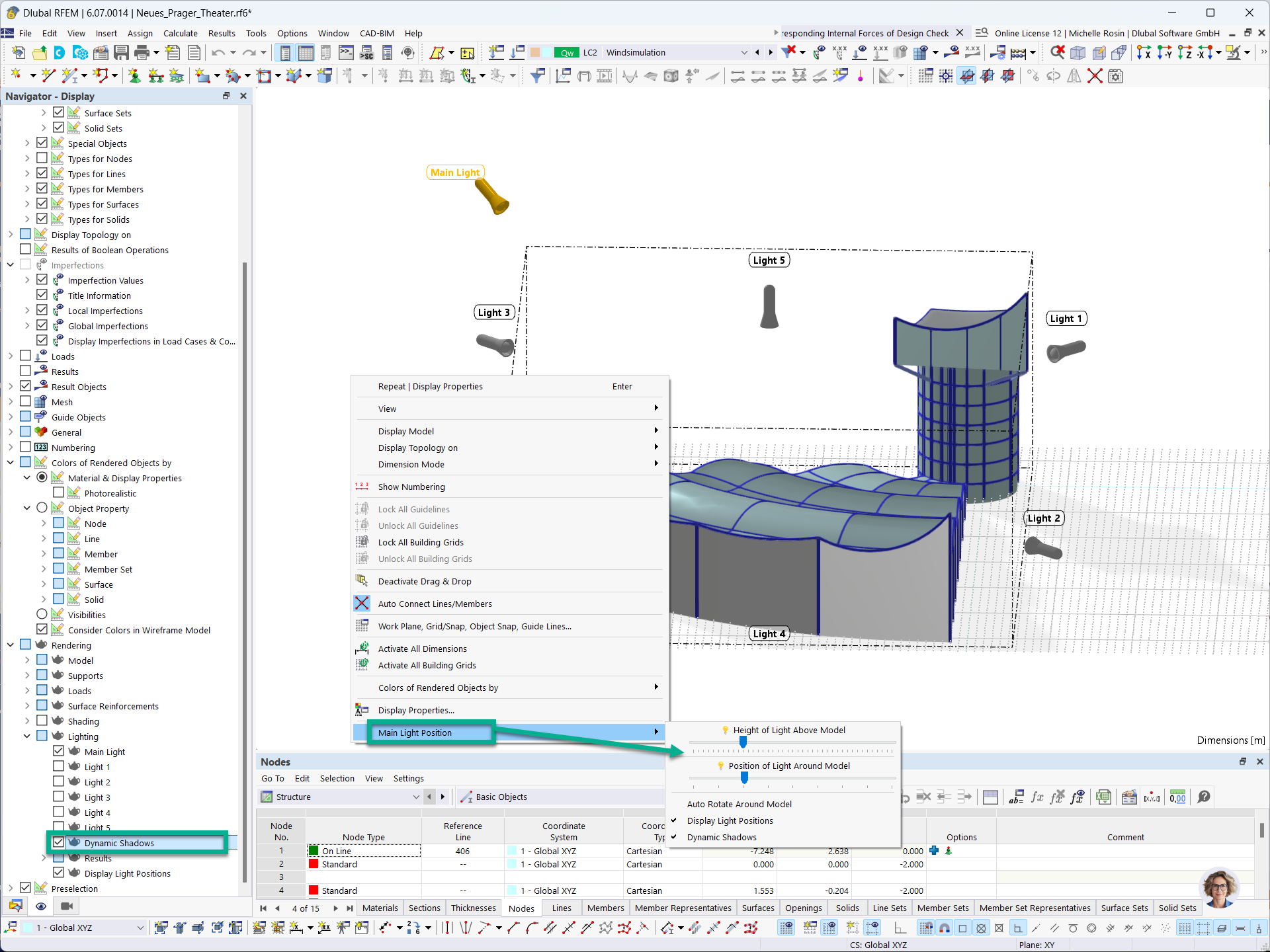Click Auto Rotate Around Model option

(x=739, y=804)
